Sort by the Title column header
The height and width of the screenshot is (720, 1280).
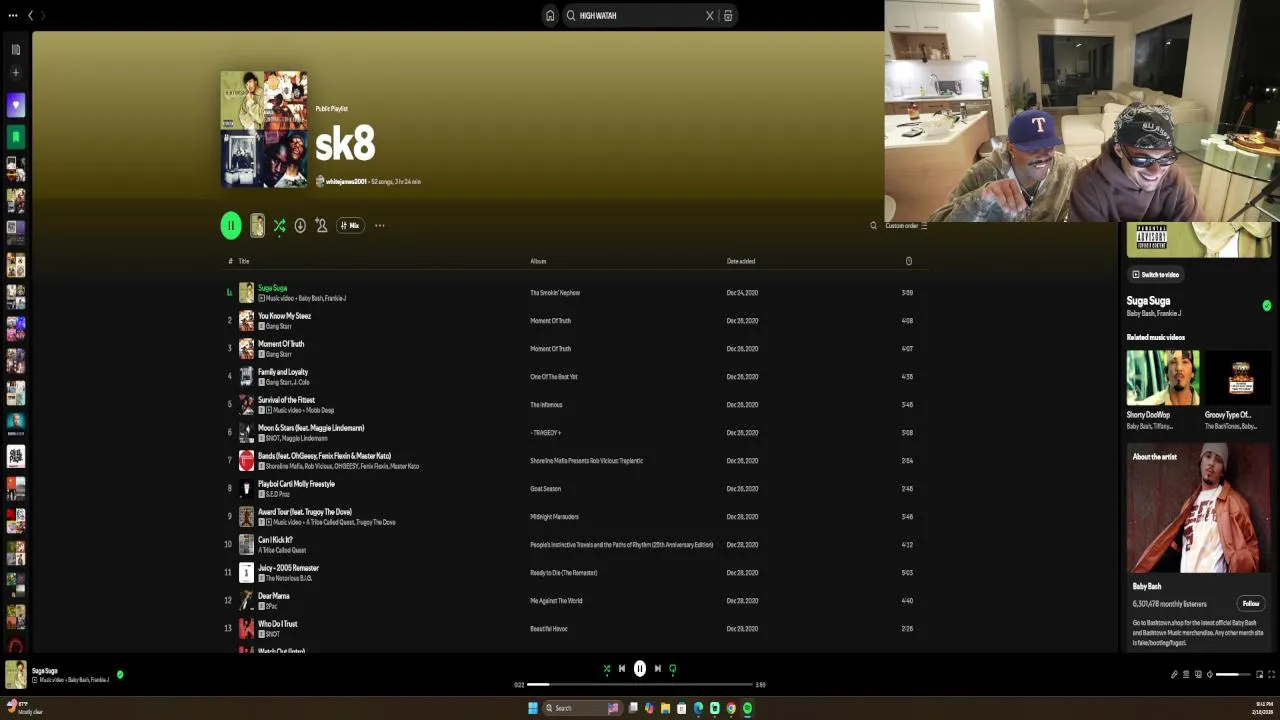point(243,261)
